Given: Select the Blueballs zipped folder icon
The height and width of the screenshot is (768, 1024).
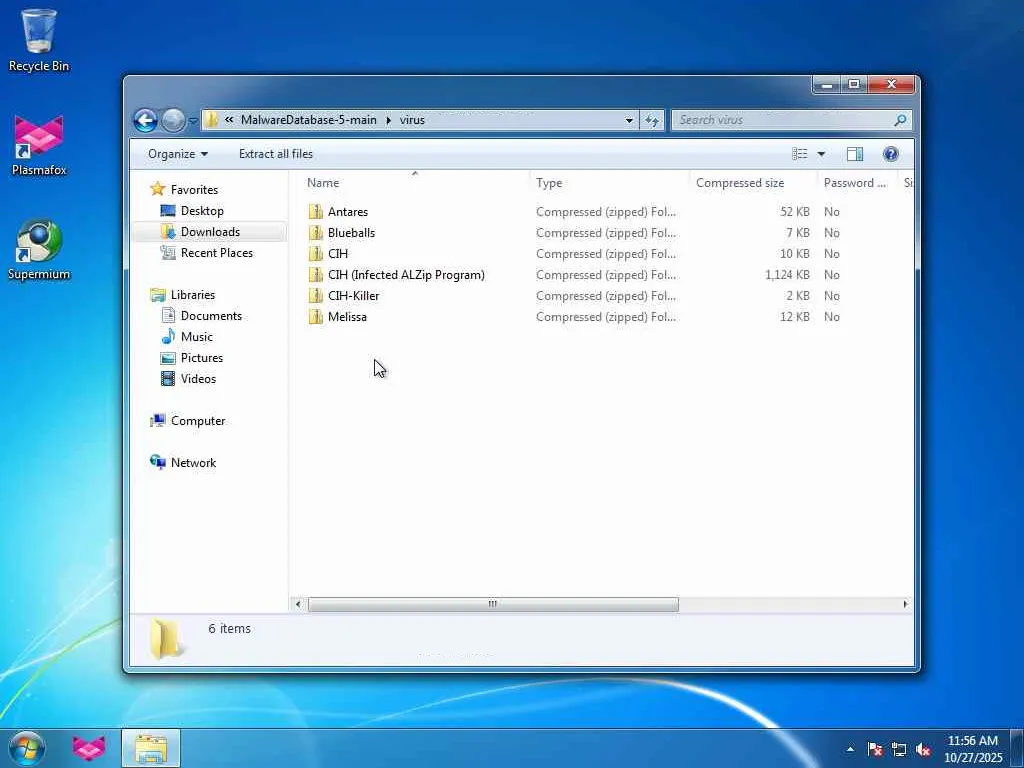Looking at the screenshot, I should (316, 232).
